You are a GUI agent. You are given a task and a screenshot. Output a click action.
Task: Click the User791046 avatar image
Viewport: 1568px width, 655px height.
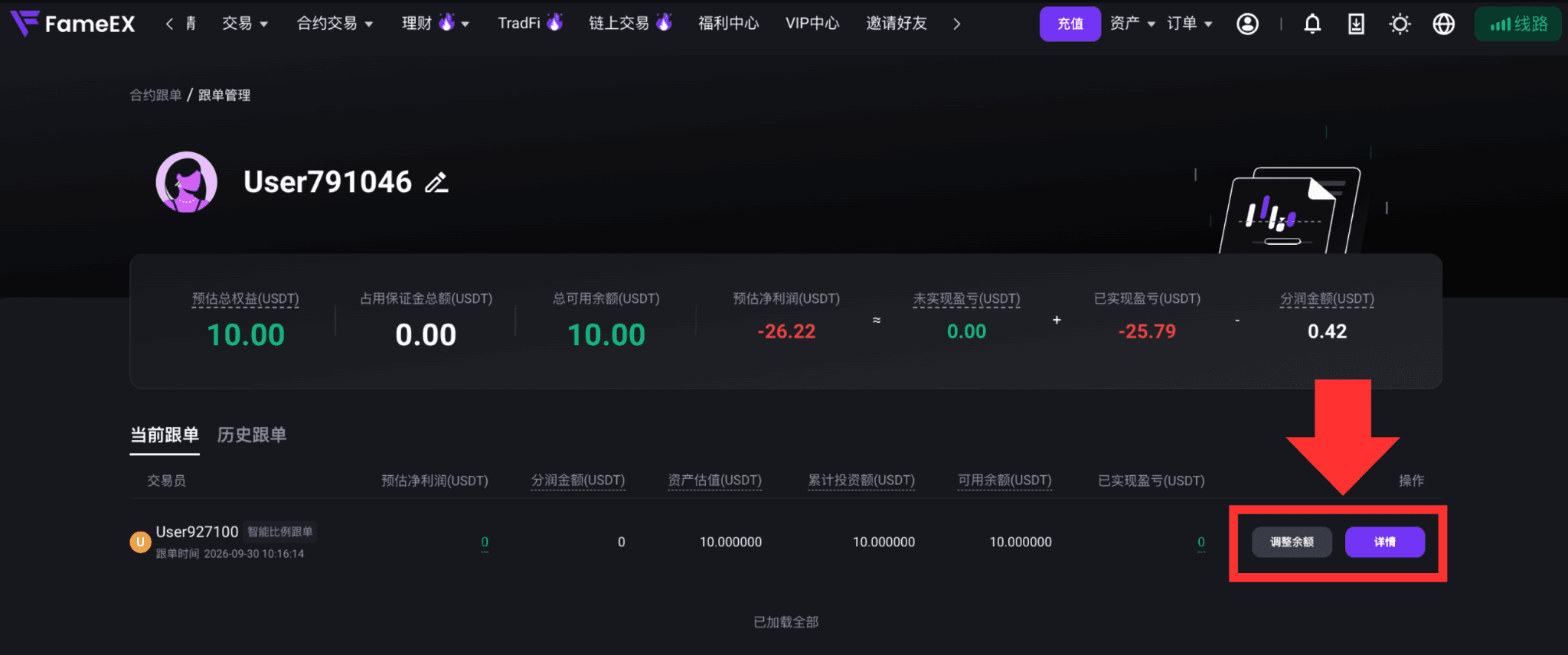coord(186,182)
